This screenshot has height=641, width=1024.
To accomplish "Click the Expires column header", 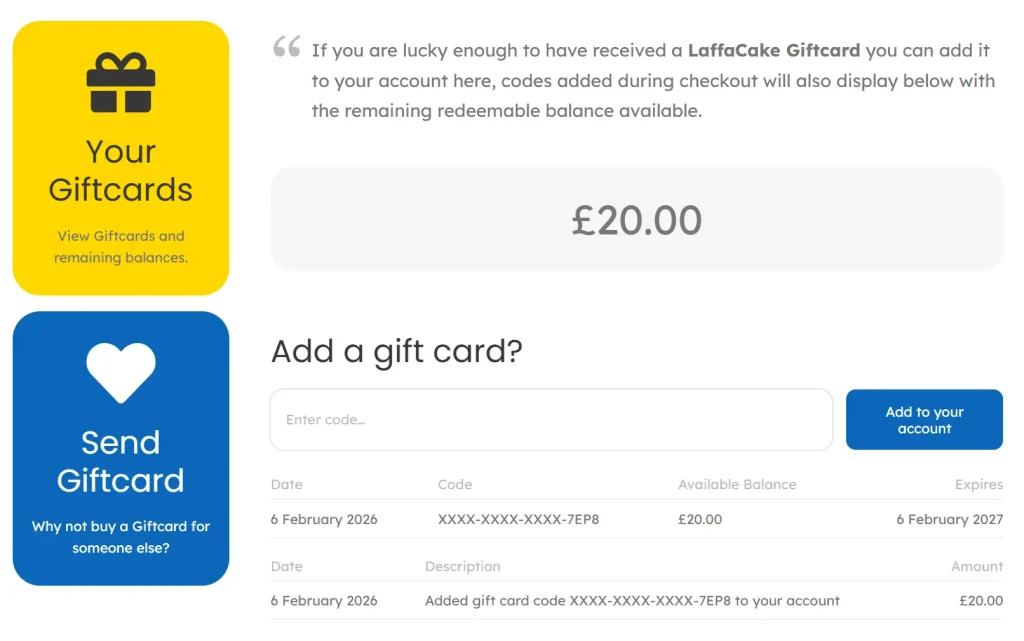I will click(x=978, y=484).
